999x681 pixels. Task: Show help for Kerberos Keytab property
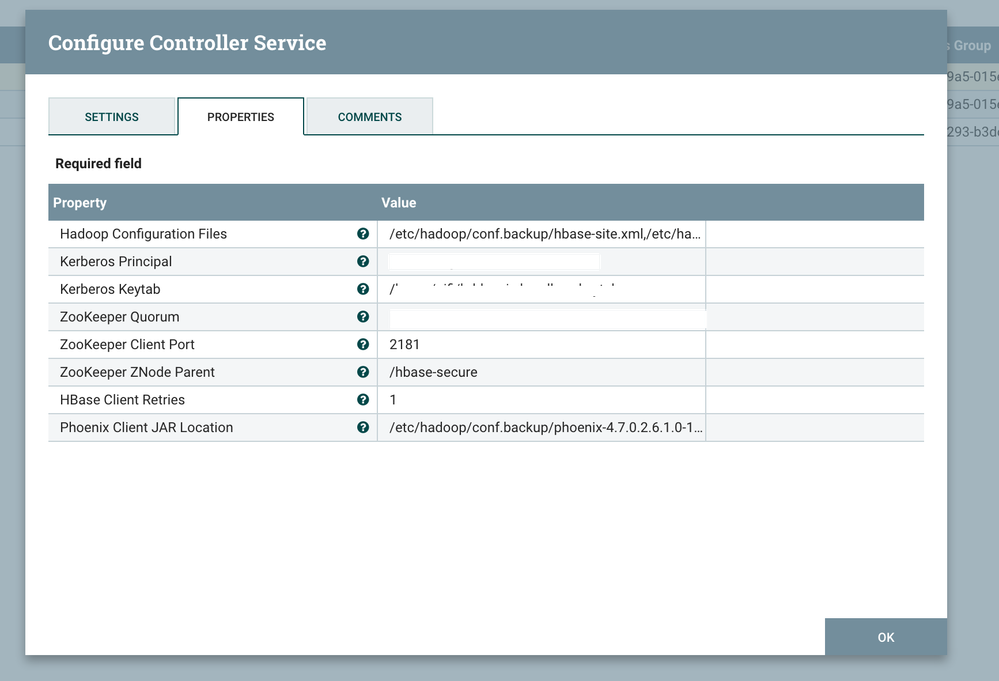tap(363, 289)
